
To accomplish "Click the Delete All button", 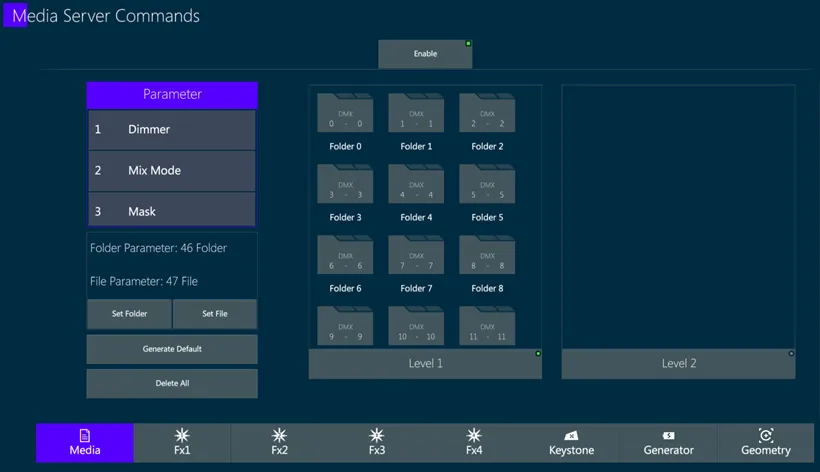I will click(x=172, y=383).
